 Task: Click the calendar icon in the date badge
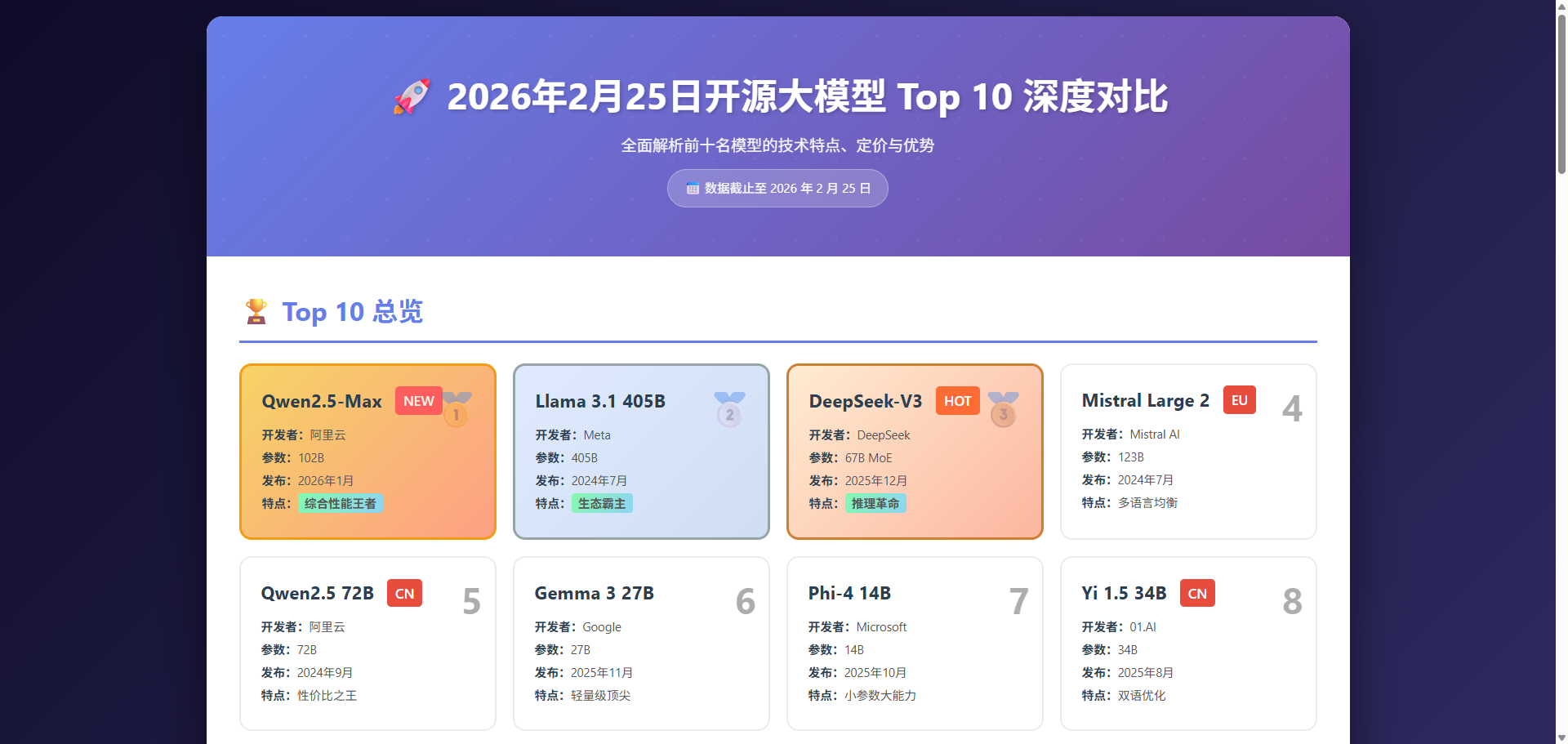click(693, 189)
